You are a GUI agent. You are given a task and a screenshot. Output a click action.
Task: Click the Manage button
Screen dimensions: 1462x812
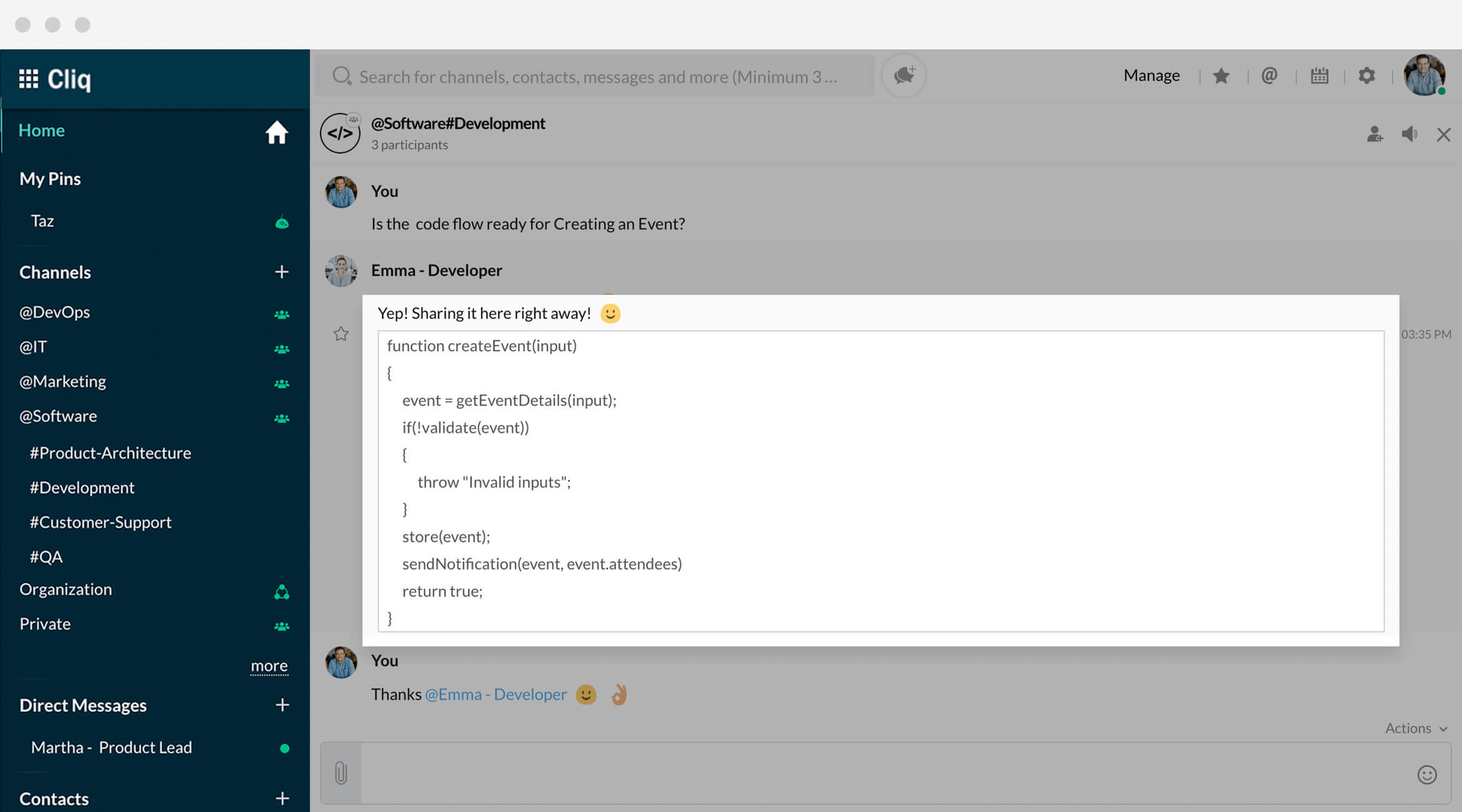[x=1151, y=76]
